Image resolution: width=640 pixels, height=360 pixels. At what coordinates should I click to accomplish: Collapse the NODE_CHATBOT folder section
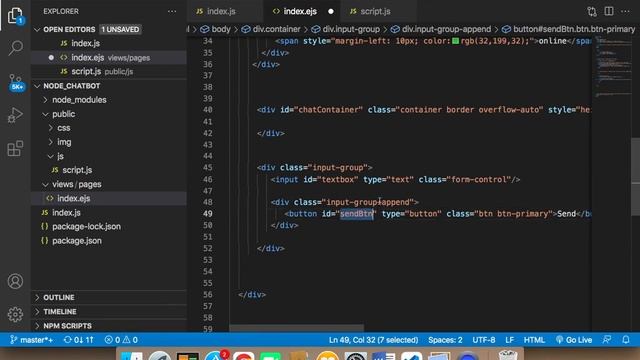pyautogui.click(x=71, y=86)
